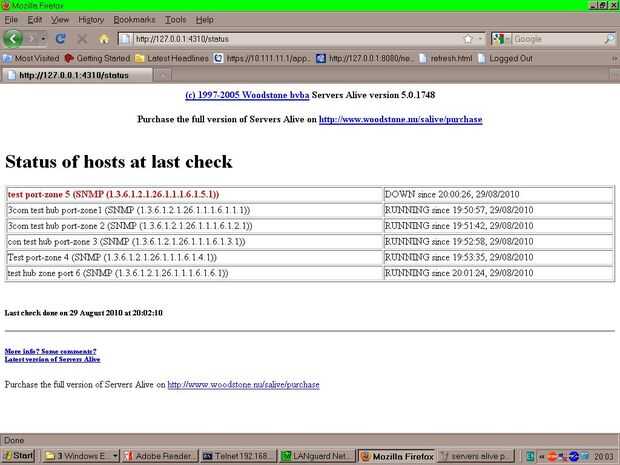620x465 pixels.
Task: Open the Logged Out bookmark
Action: 505,59
